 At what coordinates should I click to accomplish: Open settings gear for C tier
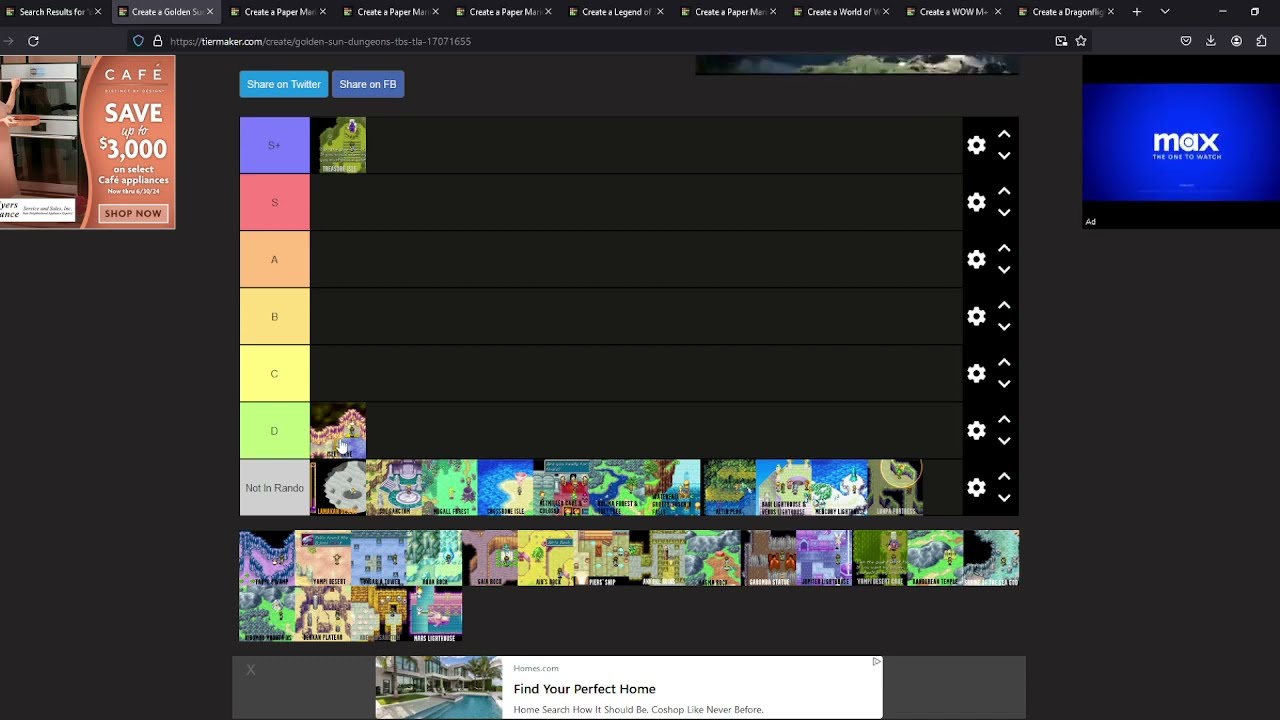click(x=976, y=373)
